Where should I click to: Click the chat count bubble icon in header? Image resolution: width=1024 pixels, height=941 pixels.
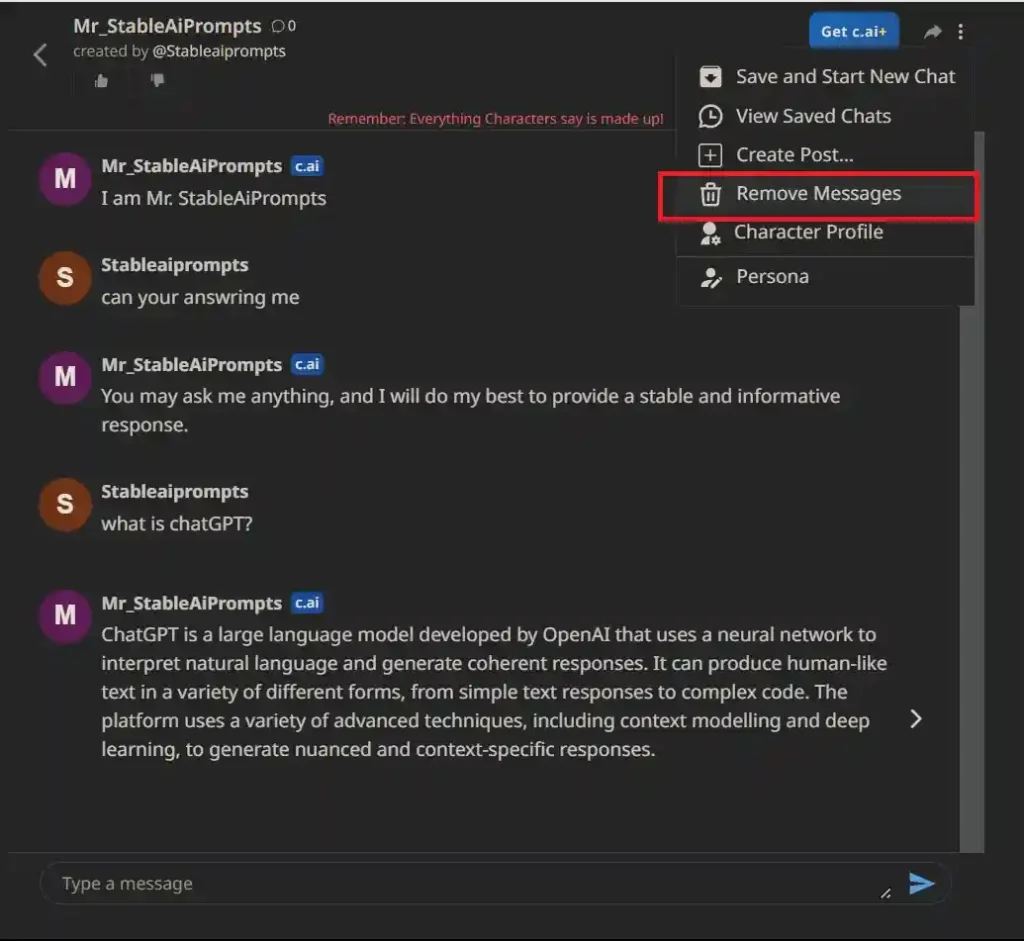coord(278,26)
